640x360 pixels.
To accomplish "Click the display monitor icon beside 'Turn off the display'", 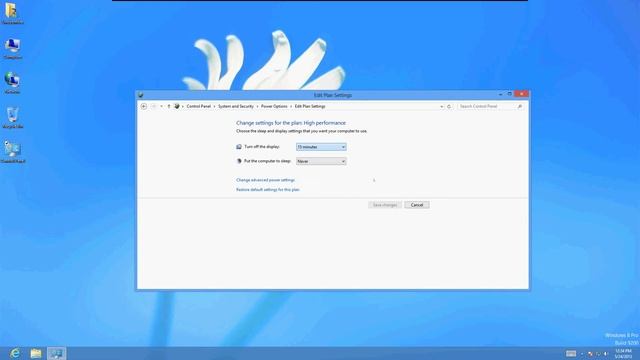I will click(239, 147).
